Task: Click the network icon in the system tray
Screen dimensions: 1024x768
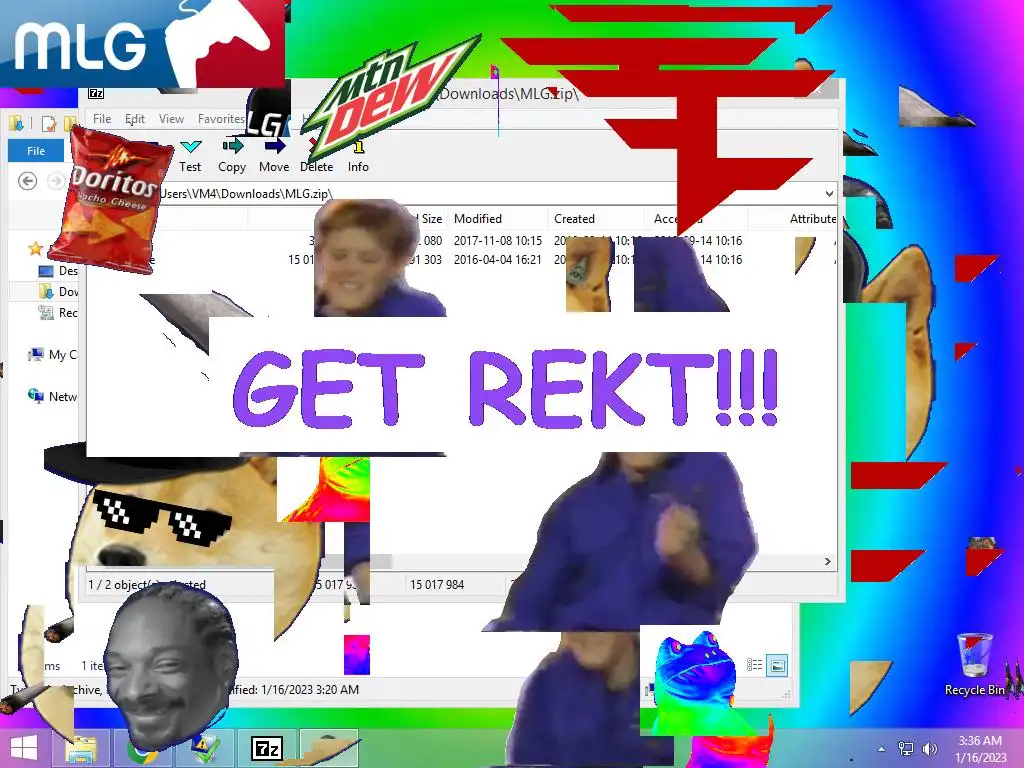Action: [x=906, y=749]
